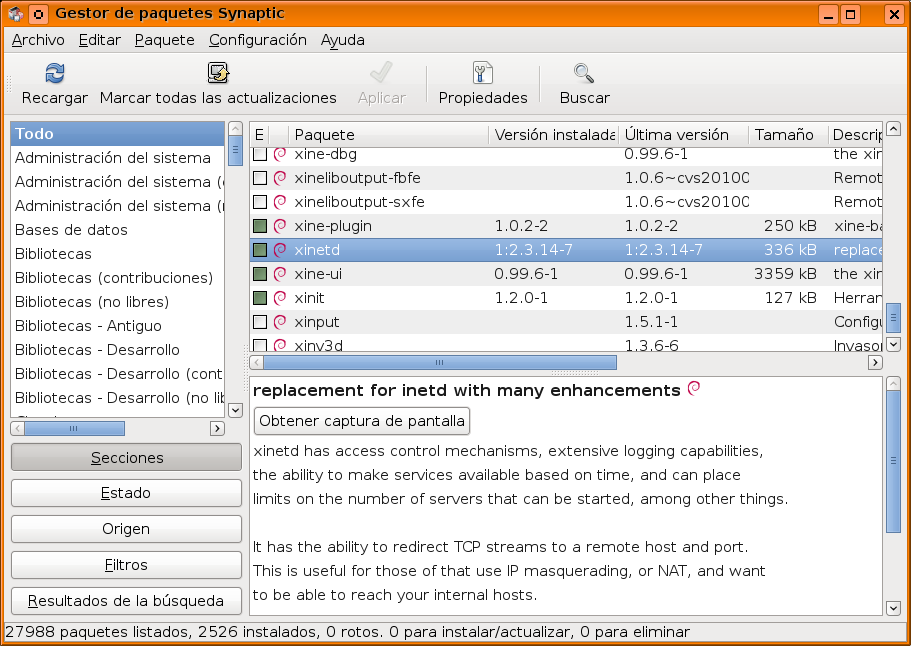Click Resultados de la búsqueda button

pos(126,601)
